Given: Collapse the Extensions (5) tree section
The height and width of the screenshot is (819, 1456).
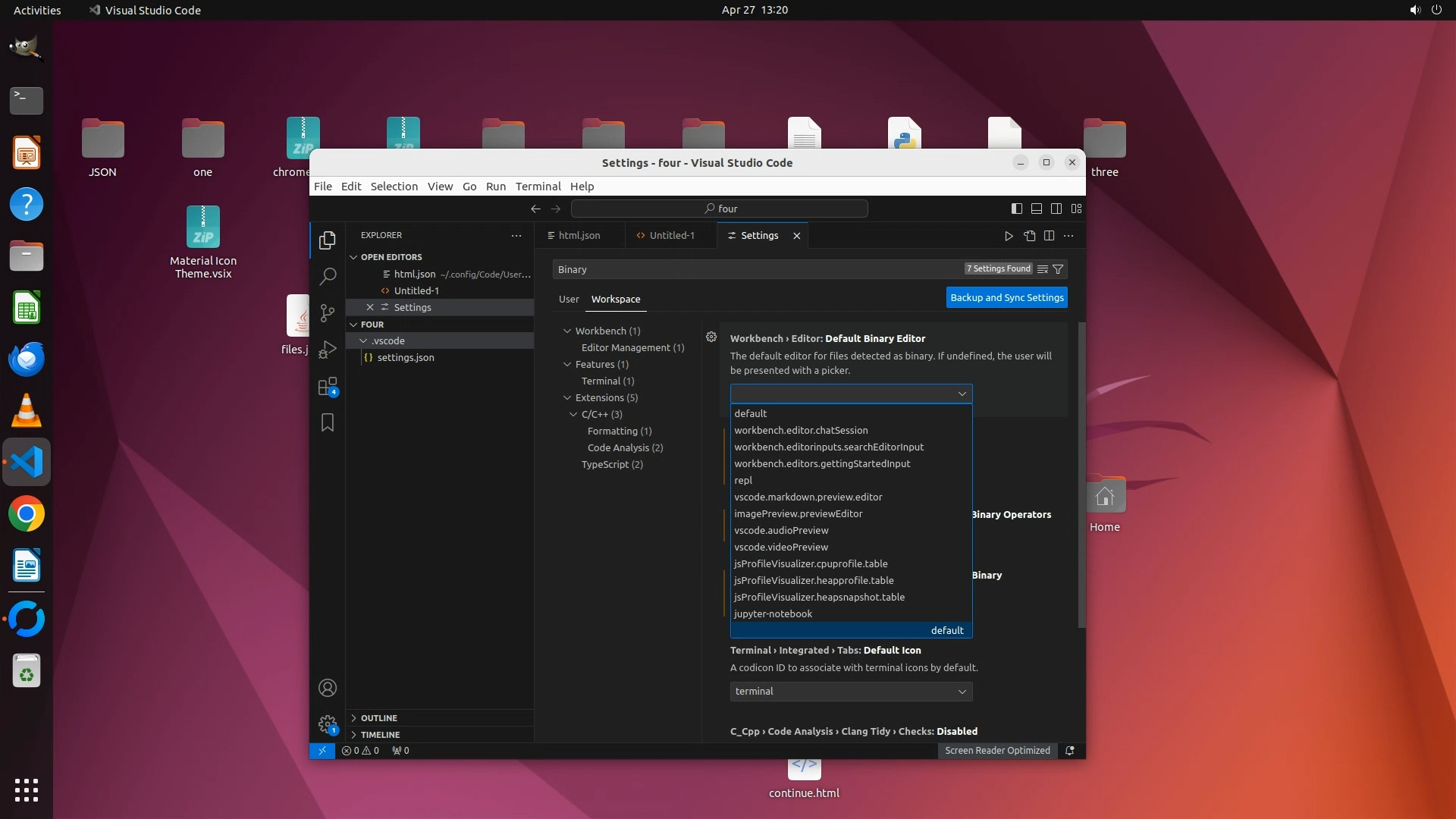Looking at the screenshot, I should pyautogui.click(x=567, y=397).
